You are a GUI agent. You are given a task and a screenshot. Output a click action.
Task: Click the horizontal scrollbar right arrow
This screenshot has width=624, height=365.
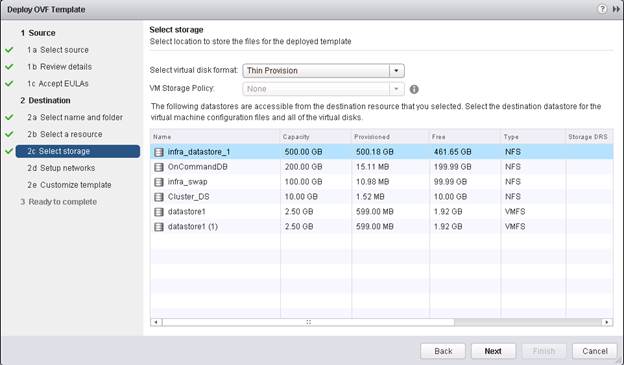(607, 322)
